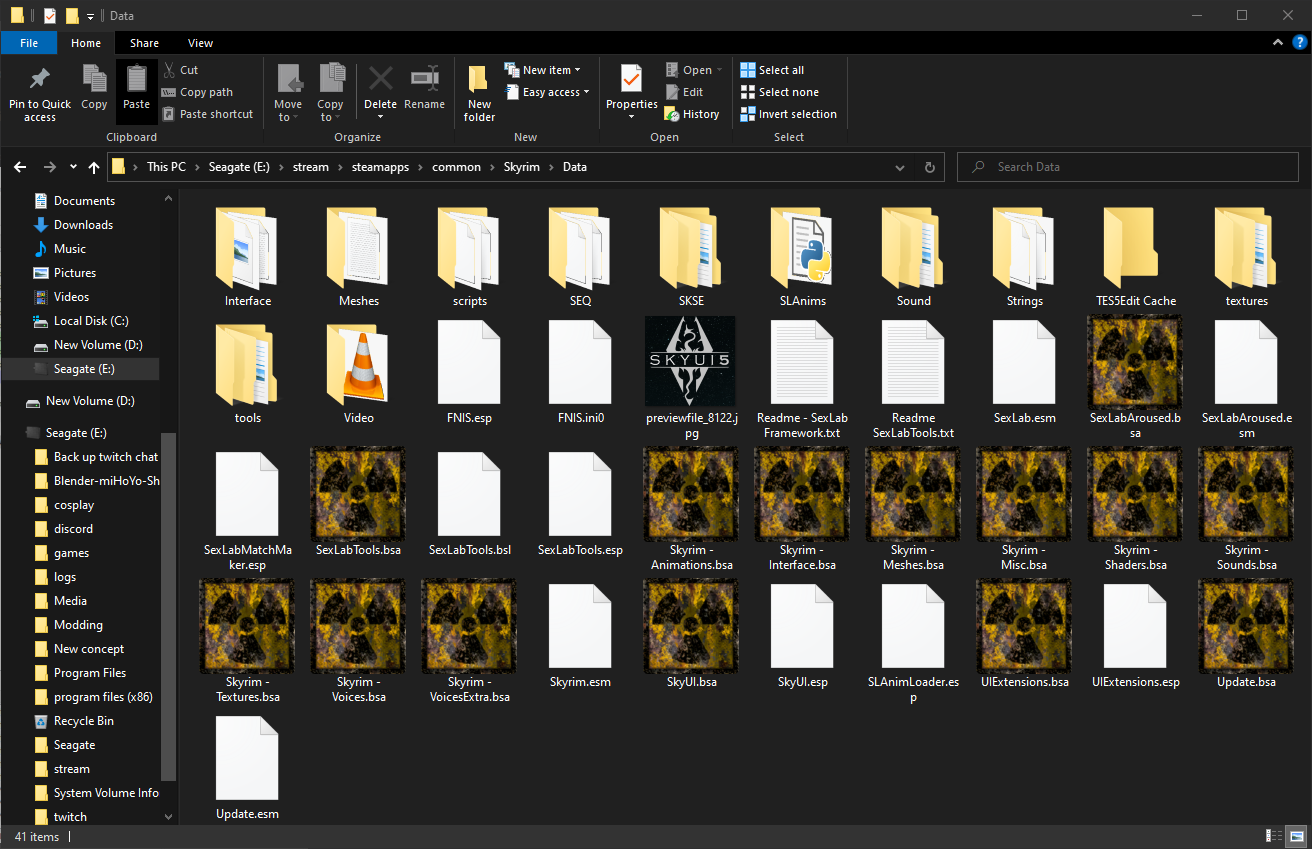The width and height of the screenshot is (1312, 849).
Task: Click the Properties checkmark icon
Action: [x=631, y=79]
